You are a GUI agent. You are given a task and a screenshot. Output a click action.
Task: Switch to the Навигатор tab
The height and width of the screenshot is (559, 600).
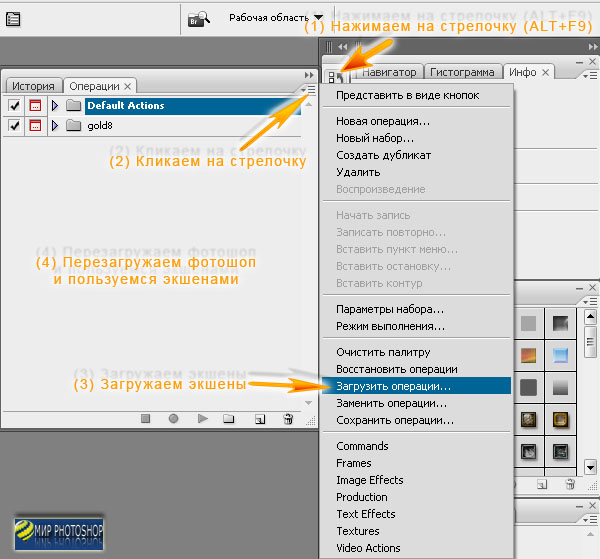389,72
